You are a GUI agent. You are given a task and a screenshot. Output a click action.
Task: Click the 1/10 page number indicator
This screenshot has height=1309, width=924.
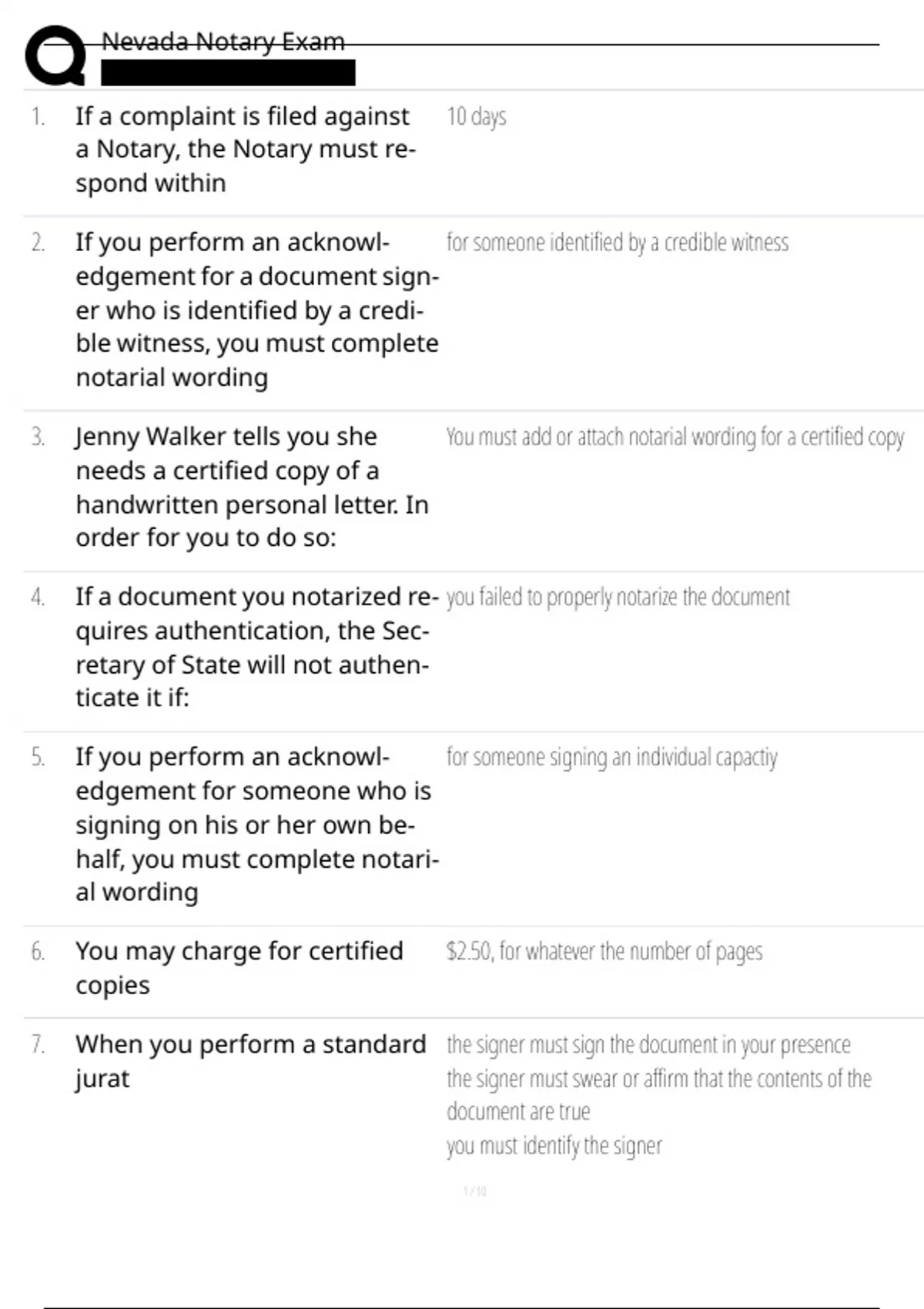[x=474, y=1191]
